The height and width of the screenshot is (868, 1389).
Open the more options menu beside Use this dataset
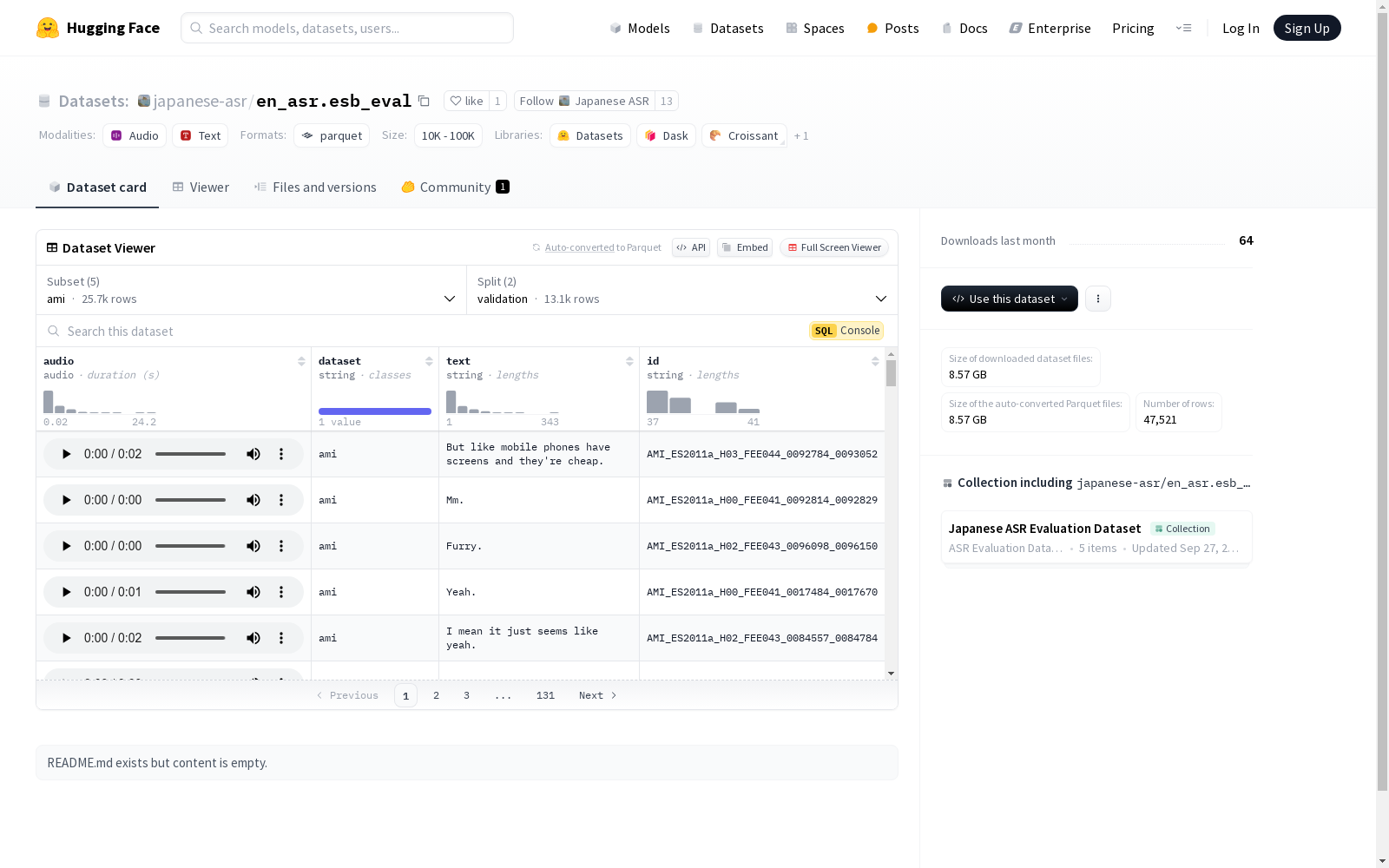click(1098, 299)
